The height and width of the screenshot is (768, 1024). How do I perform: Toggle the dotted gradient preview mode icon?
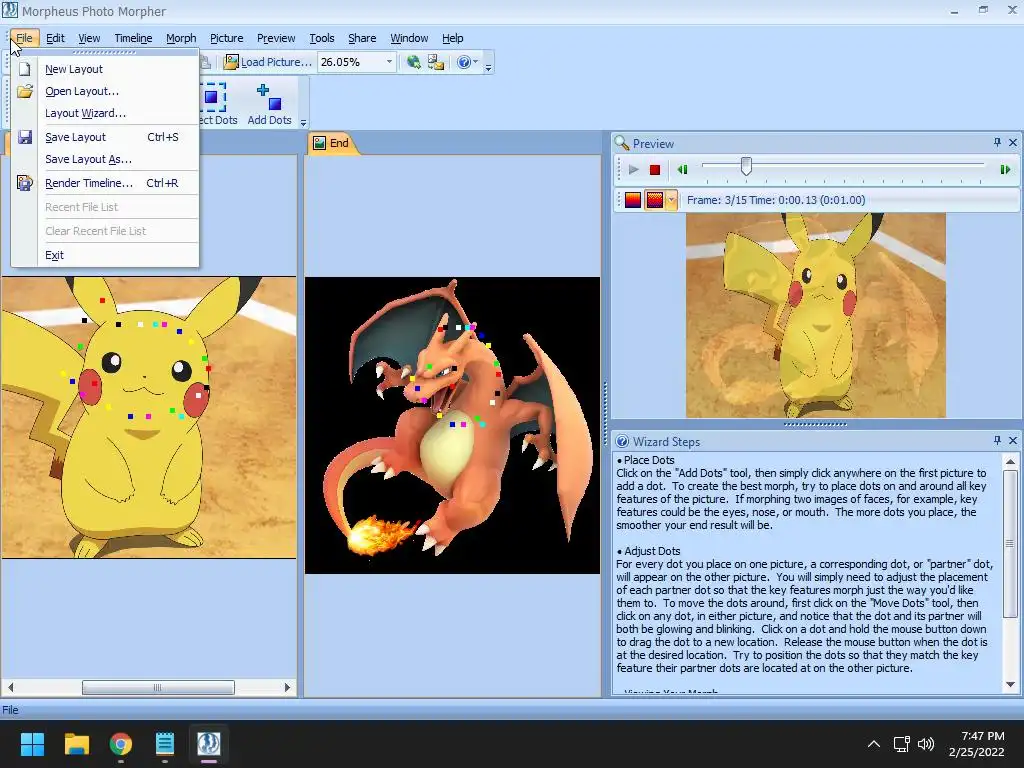point(654,200)
